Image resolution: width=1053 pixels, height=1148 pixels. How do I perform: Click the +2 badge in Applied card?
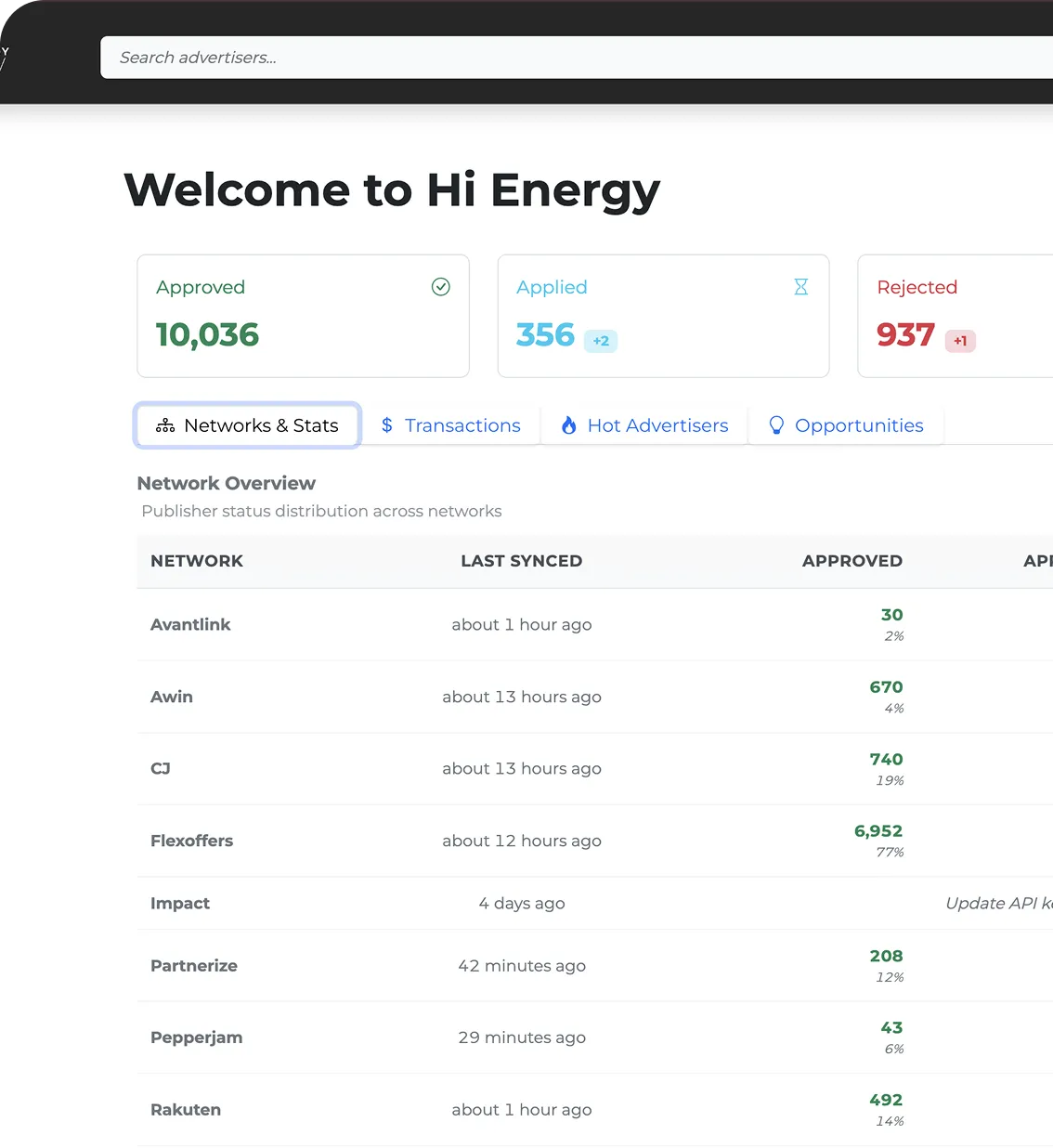pyautogui.click(x=601, y=341)
